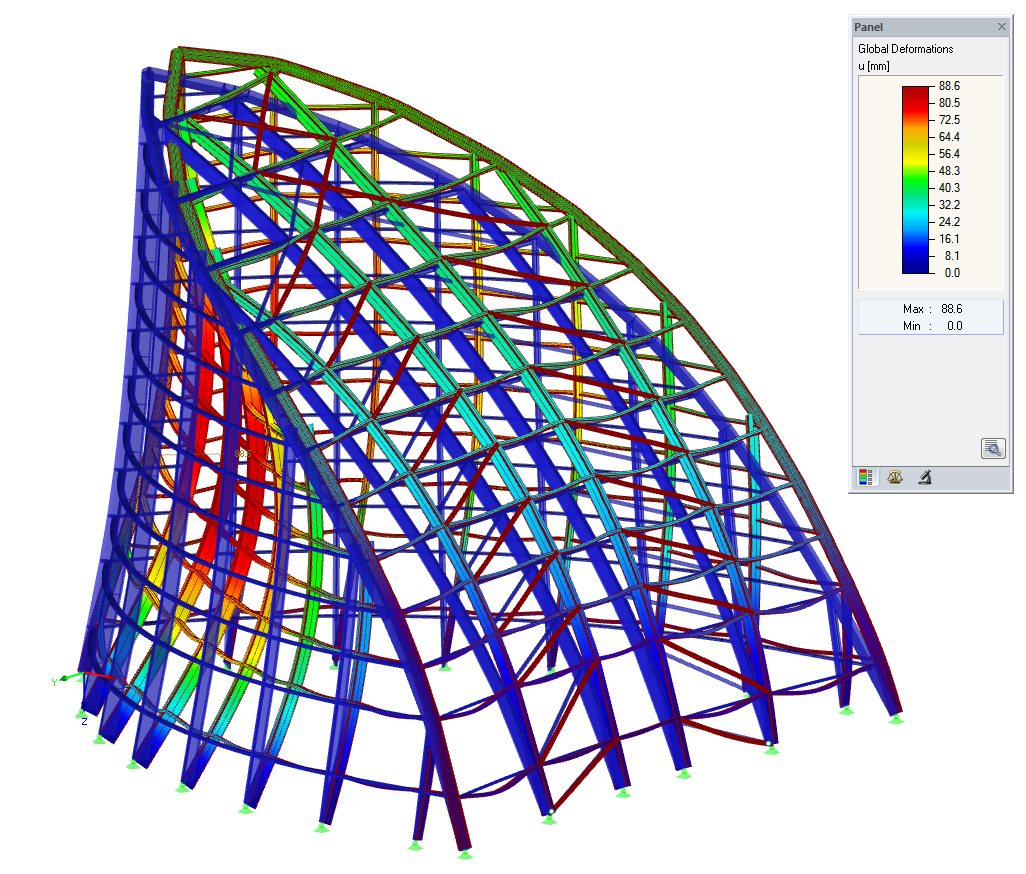The height and width of the screenshot is (874, 1026).
Task: Click the magnifier options button in Panel
Action: pyautogui.click(x=993, y=448)
